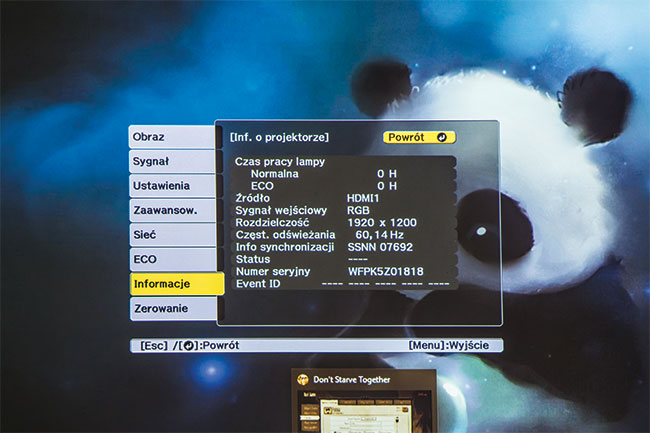Switch to the Ustawienia menu tab

point(170,186)
